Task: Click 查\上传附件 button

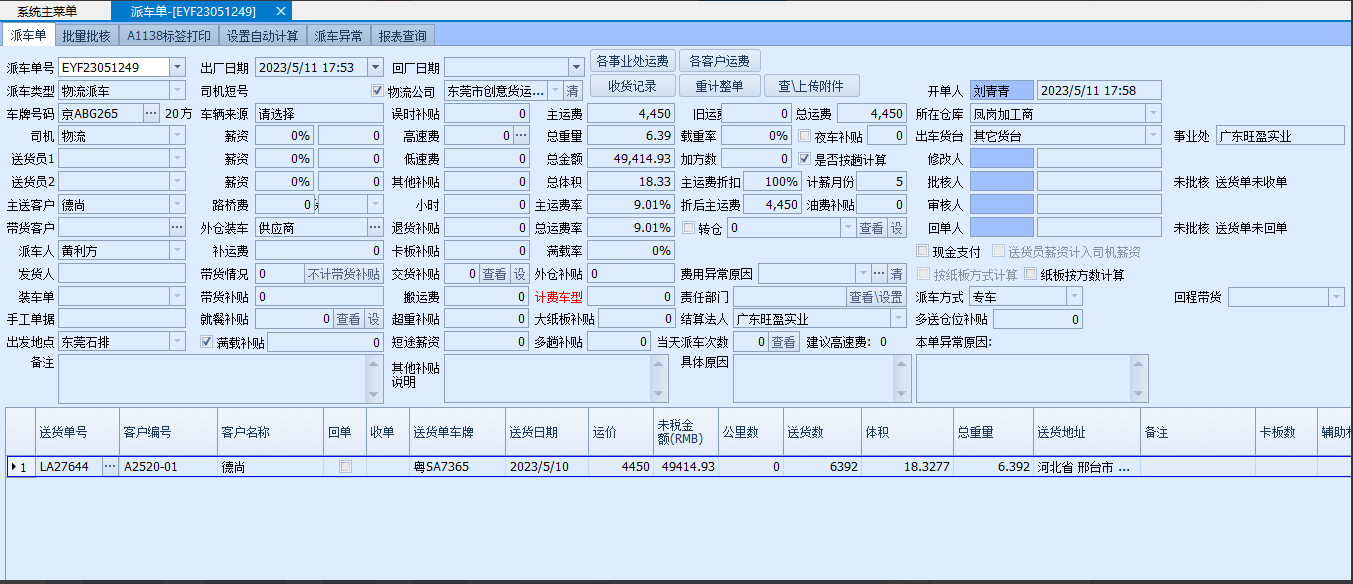Action: coord(811,86)
